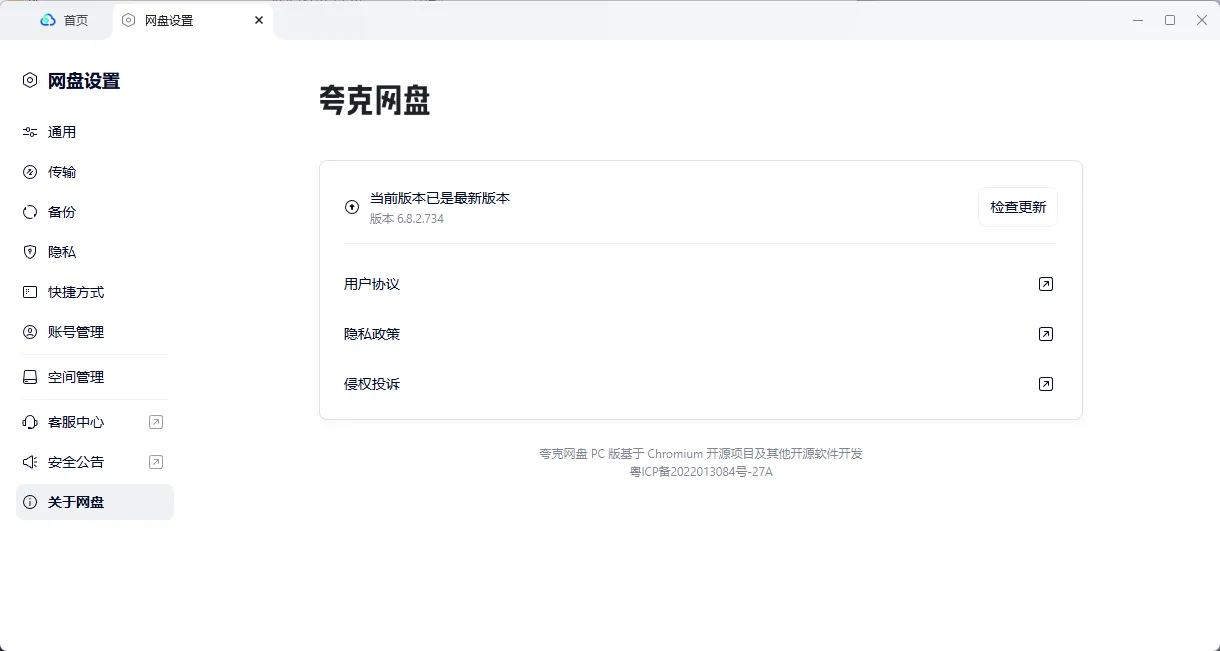Open the 快捷方式 settings section

[x=95, y=292]
